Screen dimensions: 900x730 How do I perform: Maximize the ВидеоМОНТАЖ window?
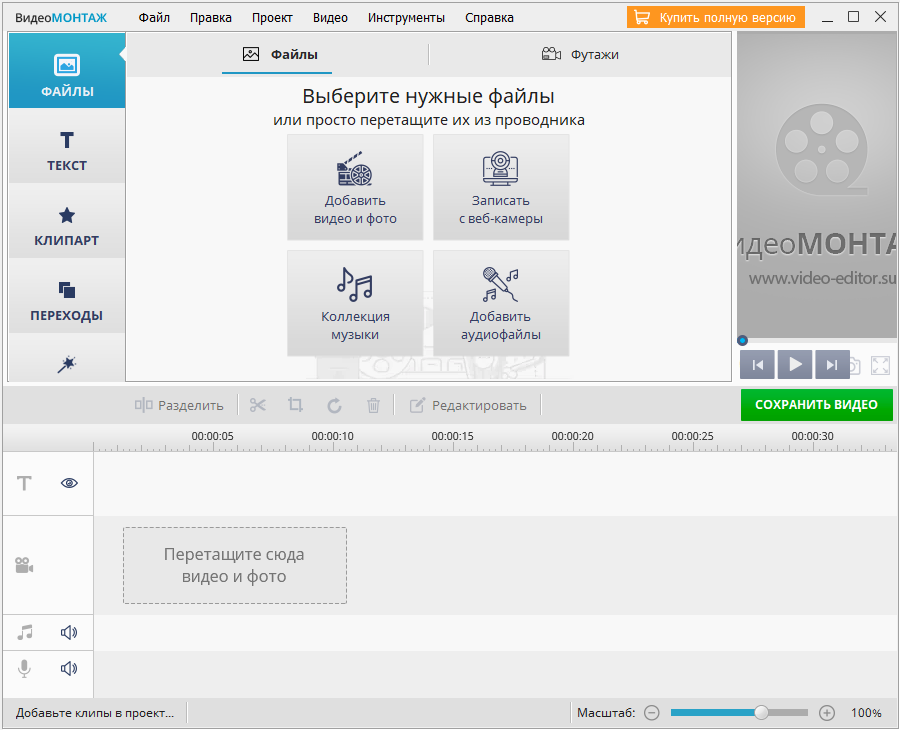click(854, 17)
